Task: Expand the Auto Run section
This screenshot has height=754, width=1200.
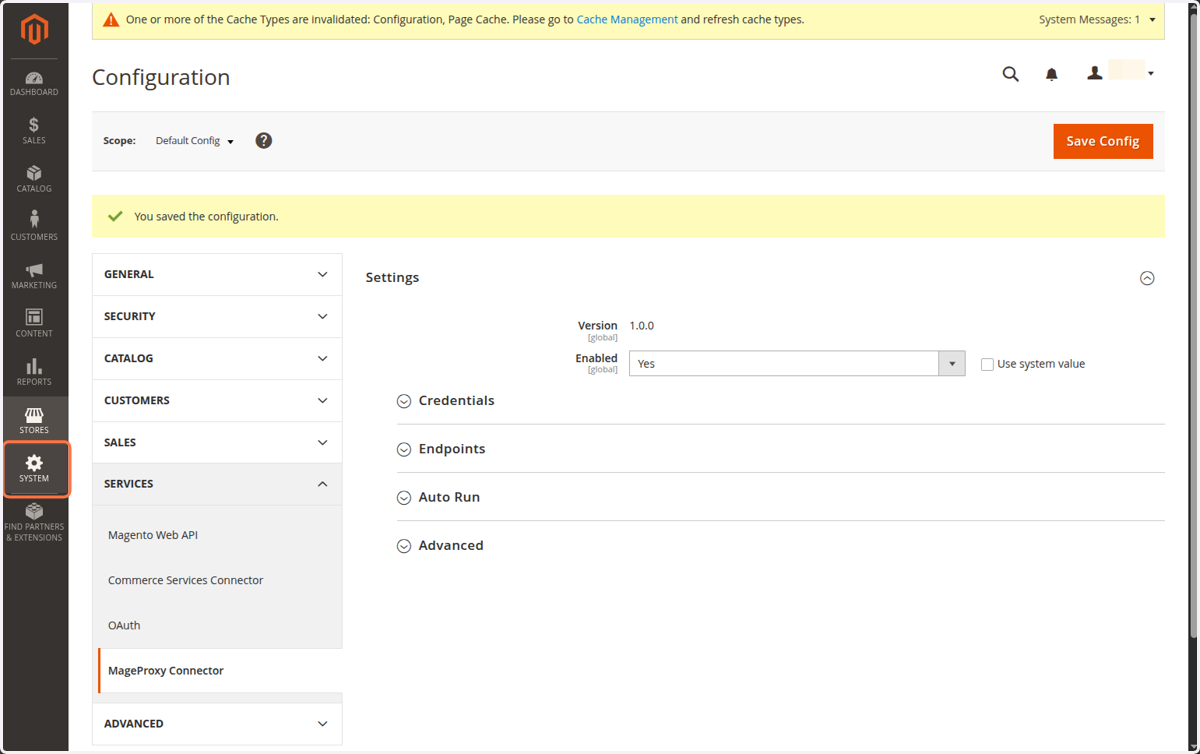Action: coord(438,497)
